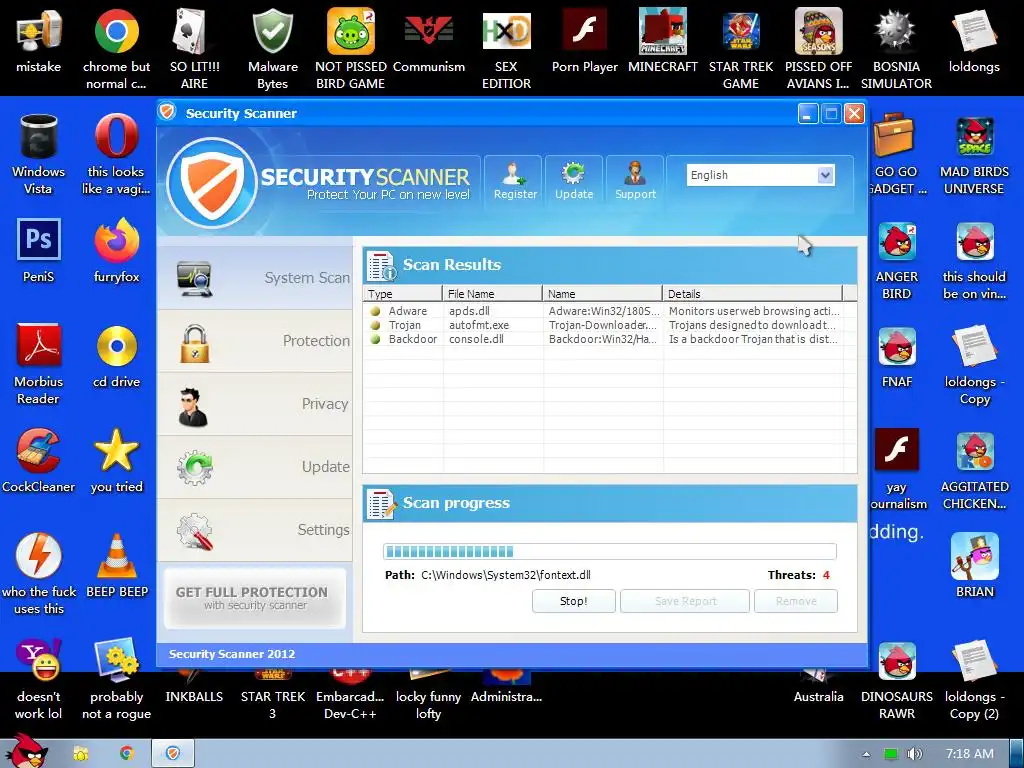Launch the MINECRAFT desktop icon
This screenshot has width=1024, height=768.
[x=662, y=40]
